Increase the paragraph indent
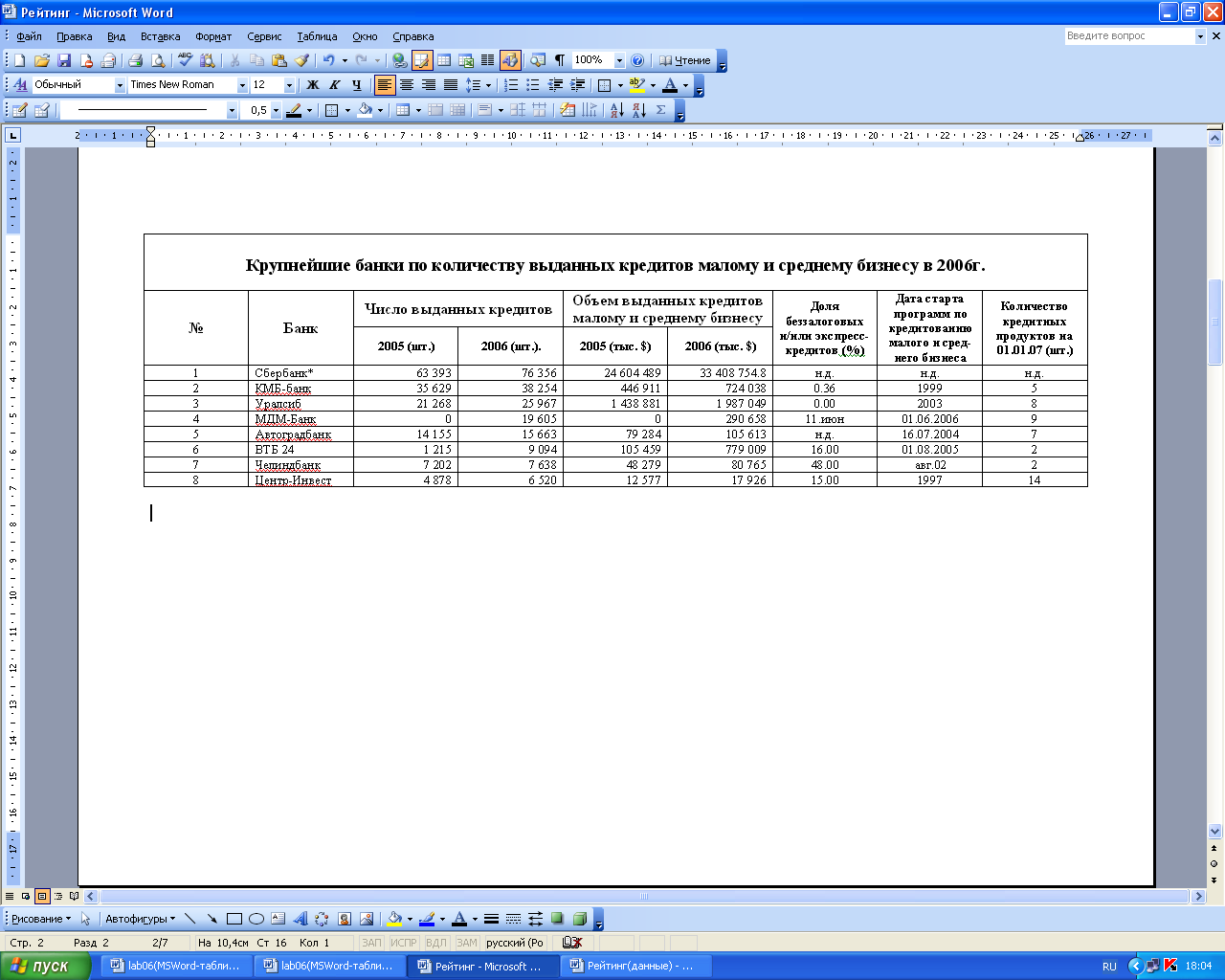Screen dimensions: 1225x980 click(577, 85)
